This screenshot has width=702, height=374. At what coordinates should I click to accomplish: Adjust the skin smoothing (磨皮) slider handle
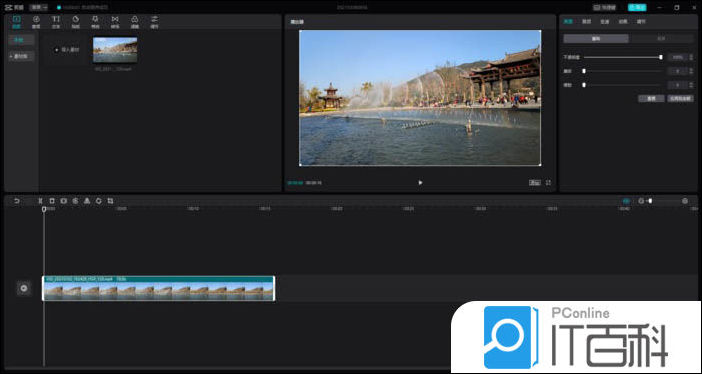(x=584, y=71)
